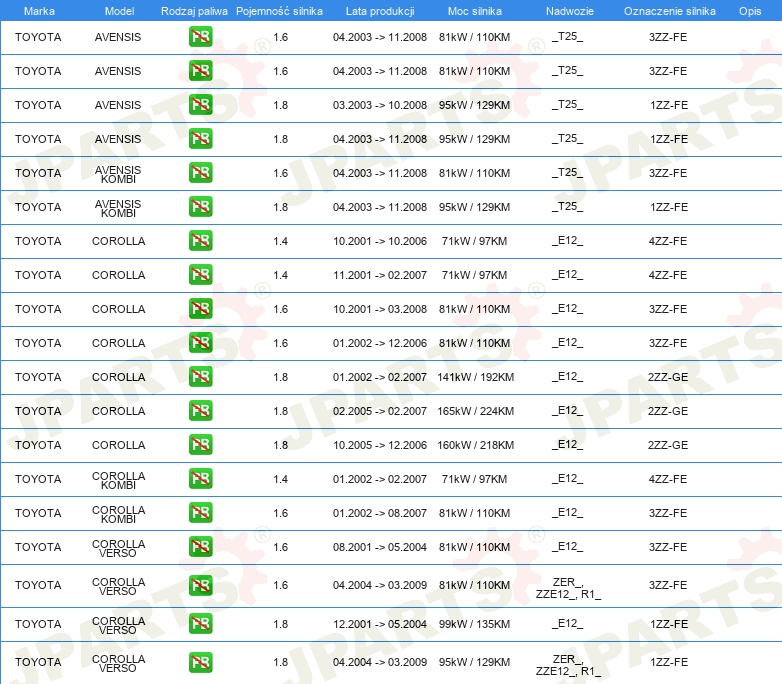Select the date range 01.2002 -> 12.2006

(380, 343)
